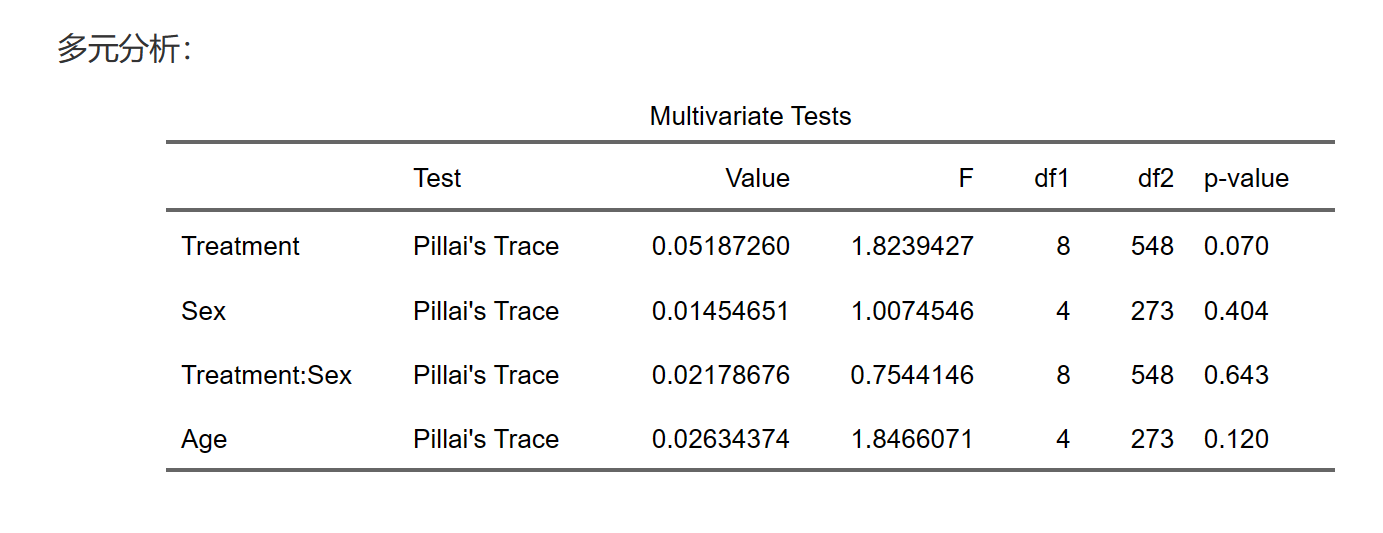
Task: Select the p-value column header
Action: [x=1246, y=179]
